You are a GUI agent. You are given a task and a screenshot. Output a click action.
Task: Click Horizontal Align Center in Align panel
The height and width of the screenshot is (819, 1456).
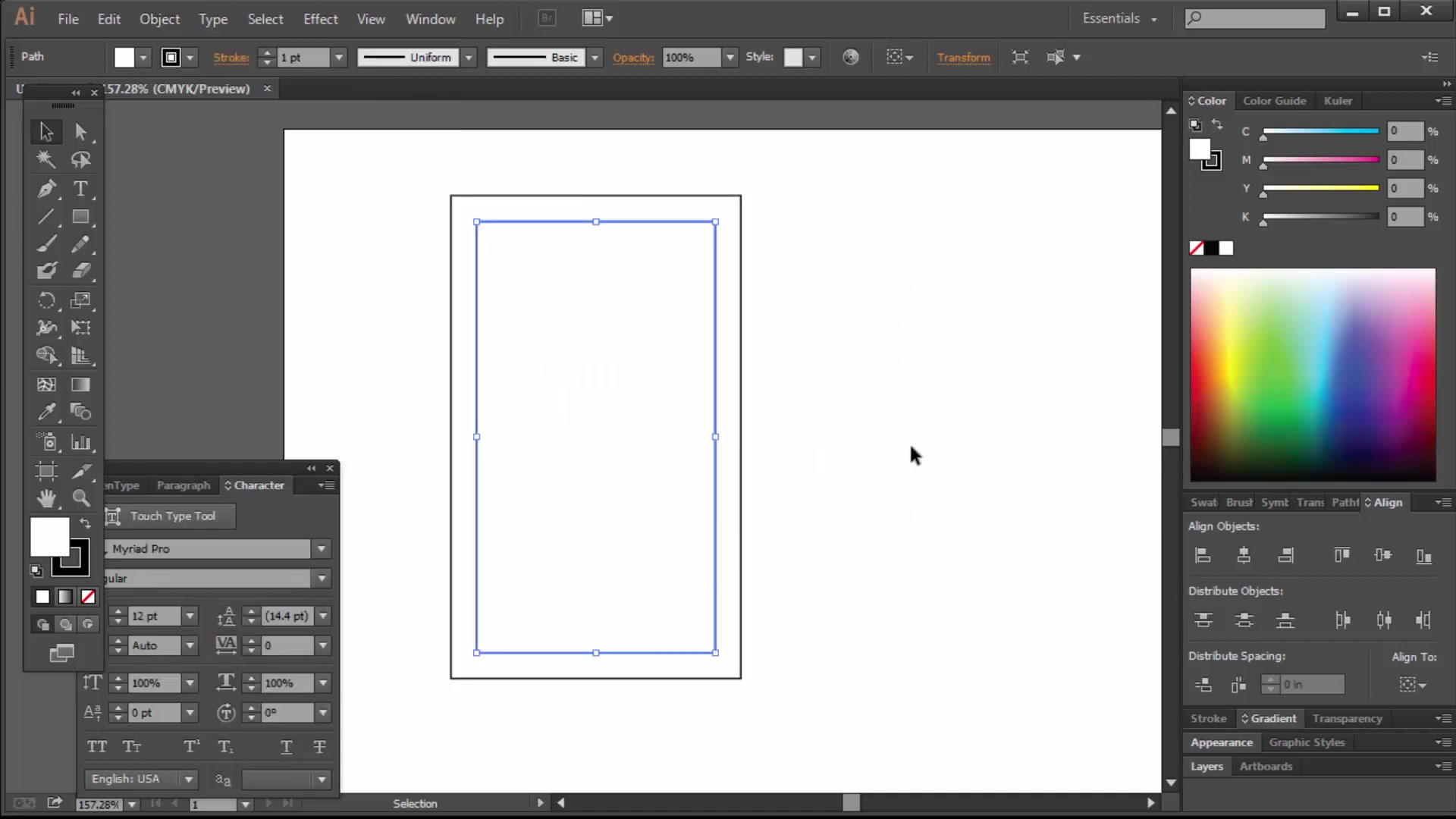pyautogui.click(x=1244, y=555)
